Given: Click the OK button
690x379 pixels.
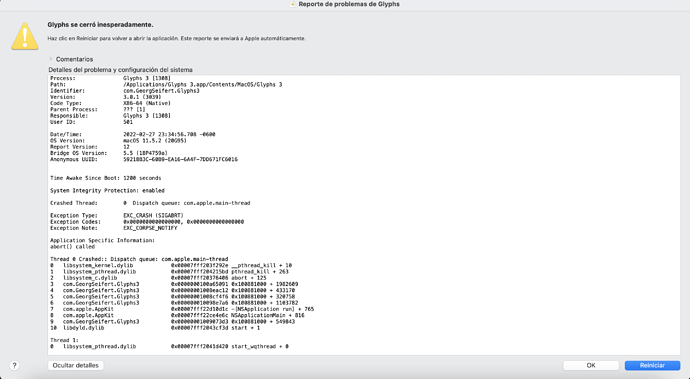Looking at the screenshot, I should click(x=591, y=365).
